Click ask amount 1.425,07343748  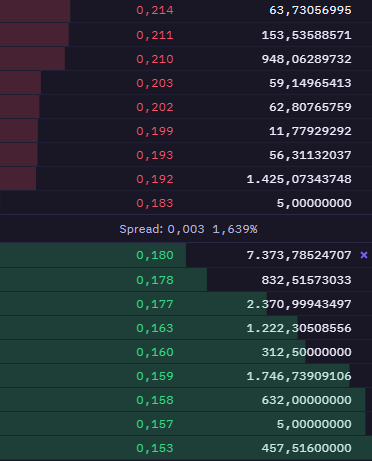pyautogui.click(x=299, y=179)
